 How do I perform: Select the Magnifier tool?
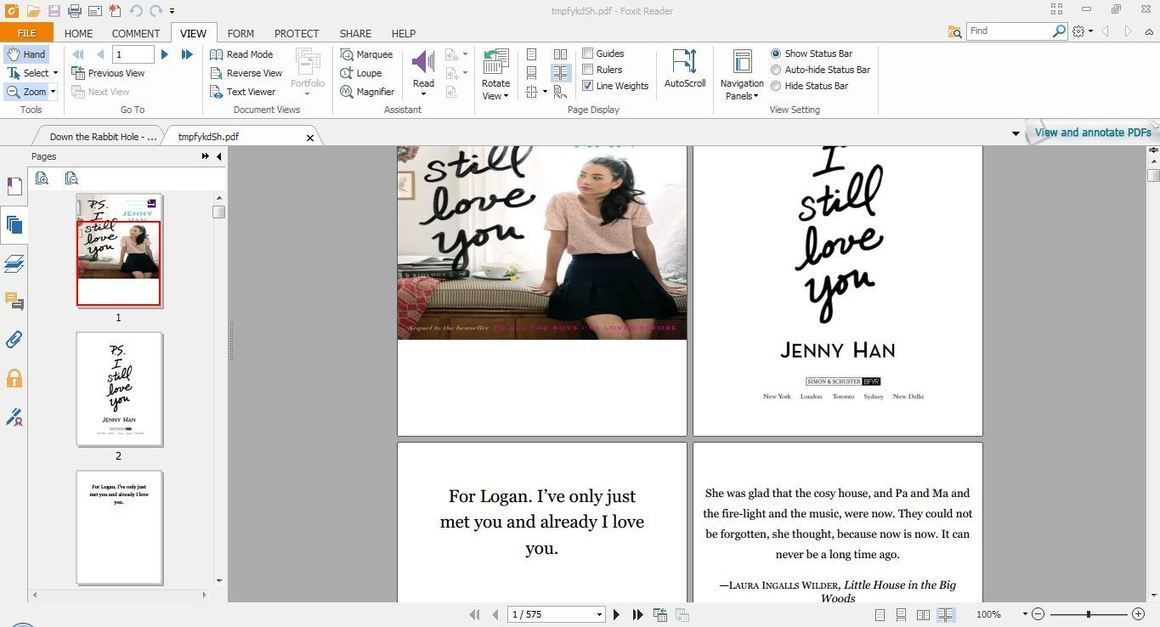click(x=371, y=90)
